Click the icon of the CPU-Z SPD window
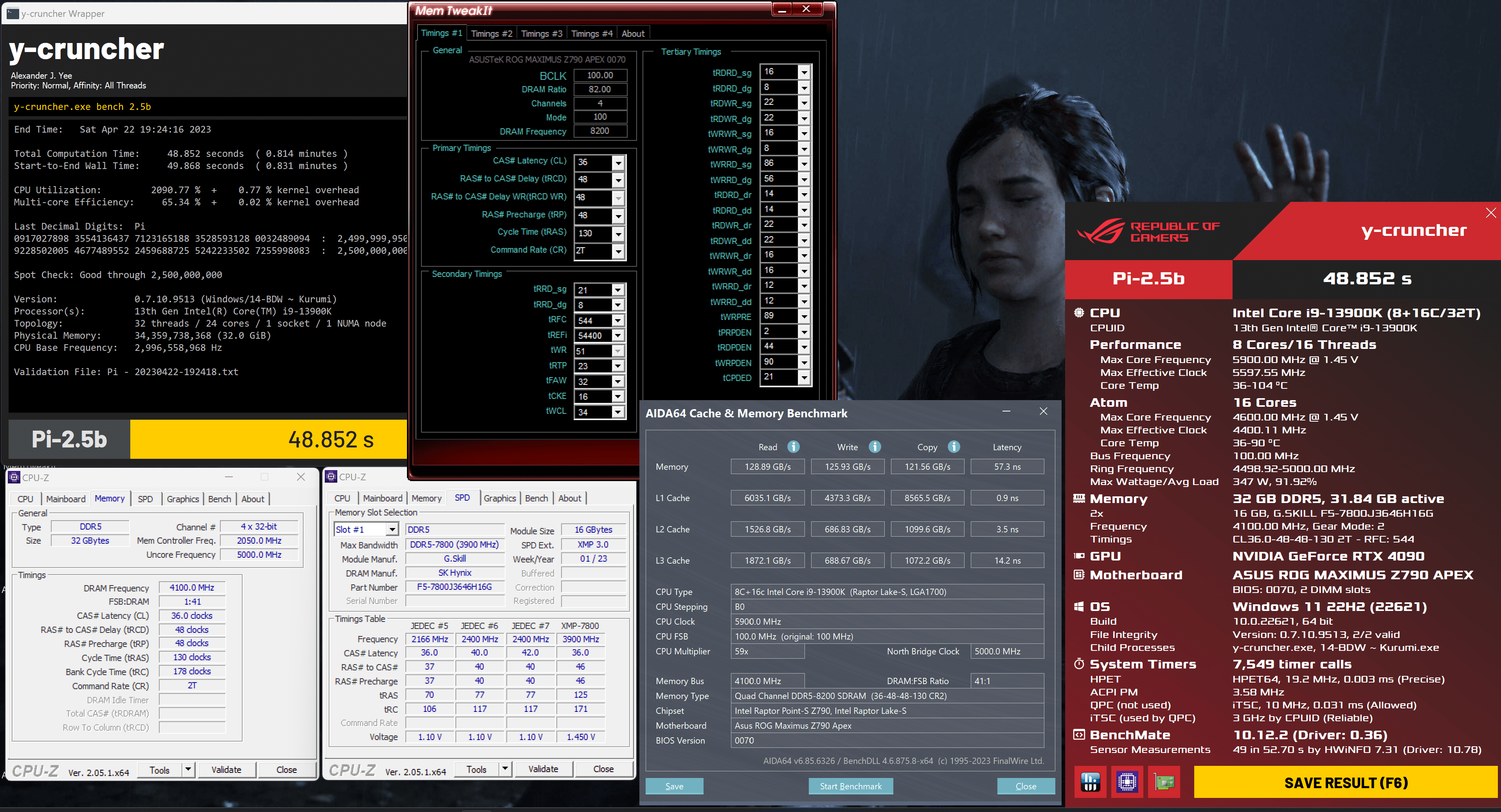The image size is (1501, 812). pos(331,476)
